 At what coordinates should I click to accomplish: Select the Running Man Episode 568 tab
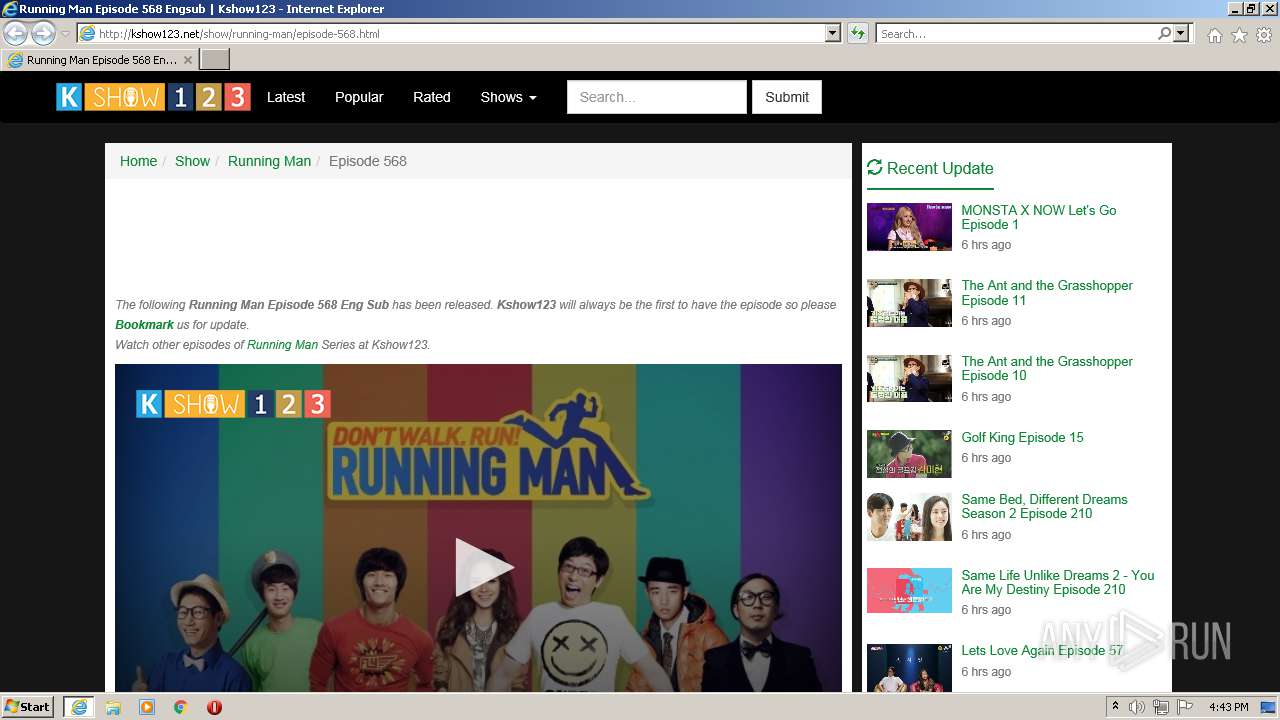(99, 60)
